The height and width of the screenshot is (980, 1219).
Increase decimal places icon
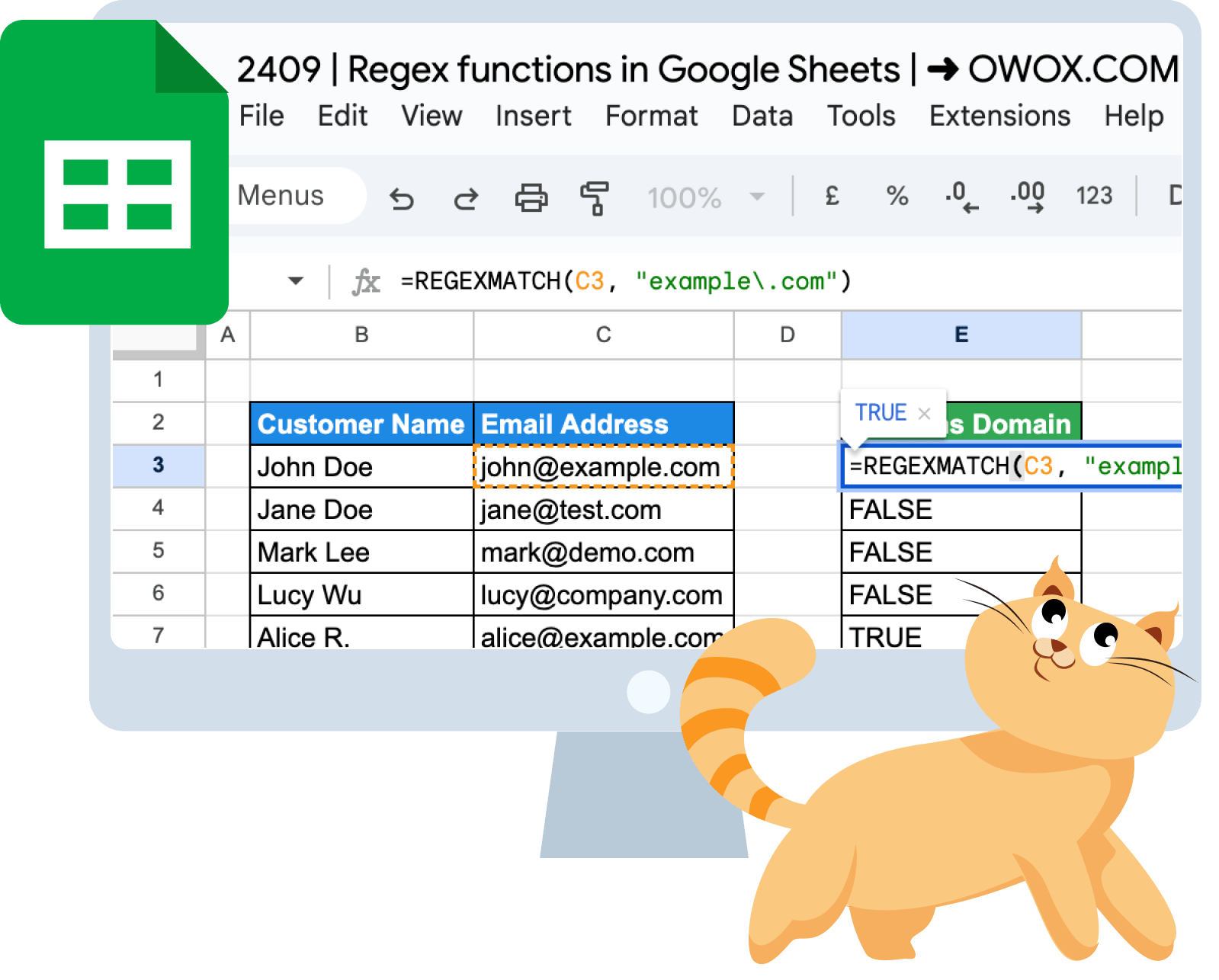pos(1028,197)
